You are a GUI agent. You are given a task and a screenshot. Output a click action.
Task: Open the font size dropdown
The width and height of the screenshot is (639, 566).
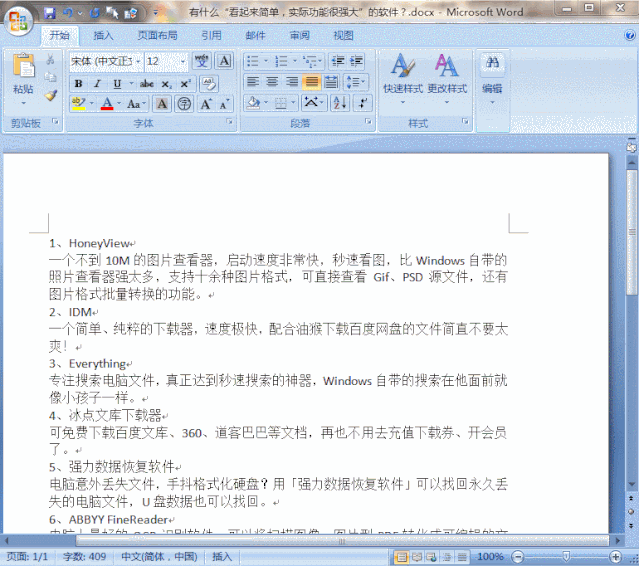(183, 61)
